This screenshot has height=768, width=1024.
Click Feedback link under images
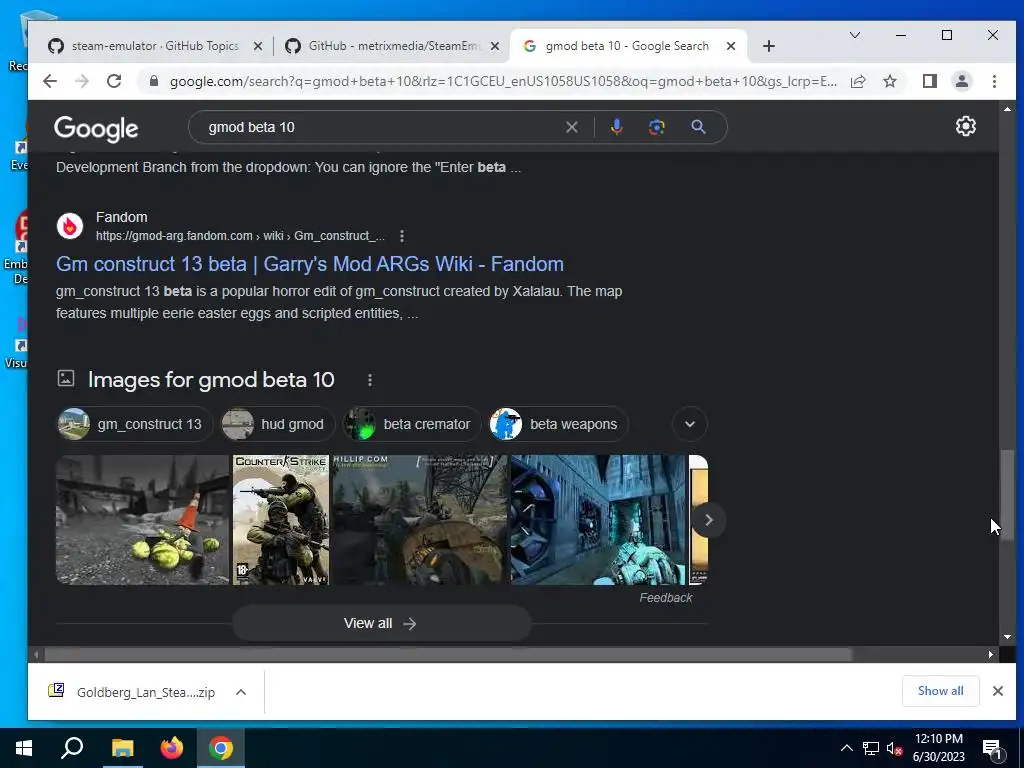coord(665,598)
